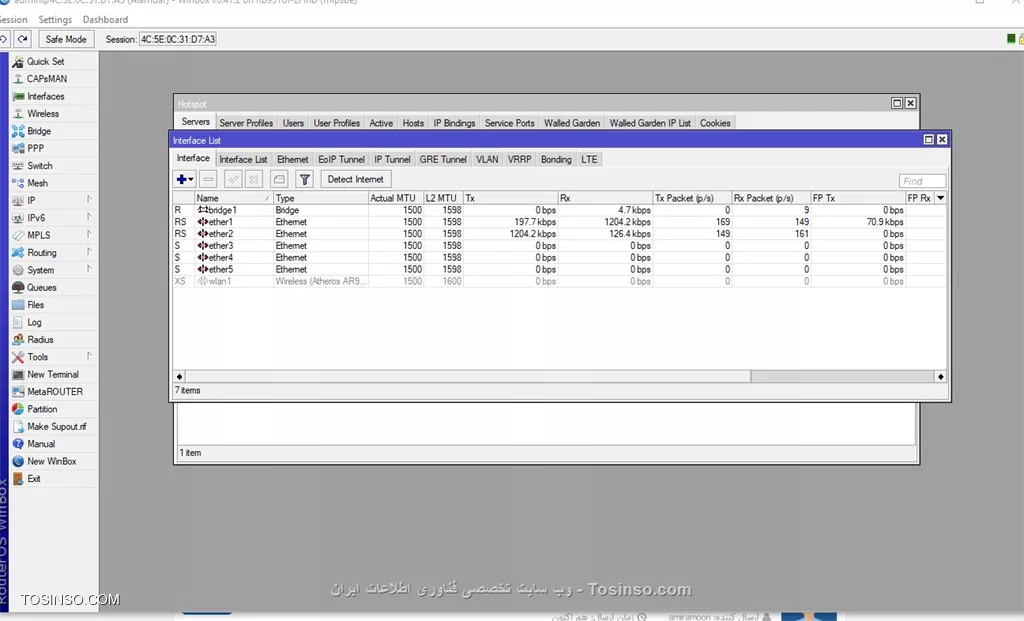
Task: Open Switch sidebar entry
Action: pos(39,166)
